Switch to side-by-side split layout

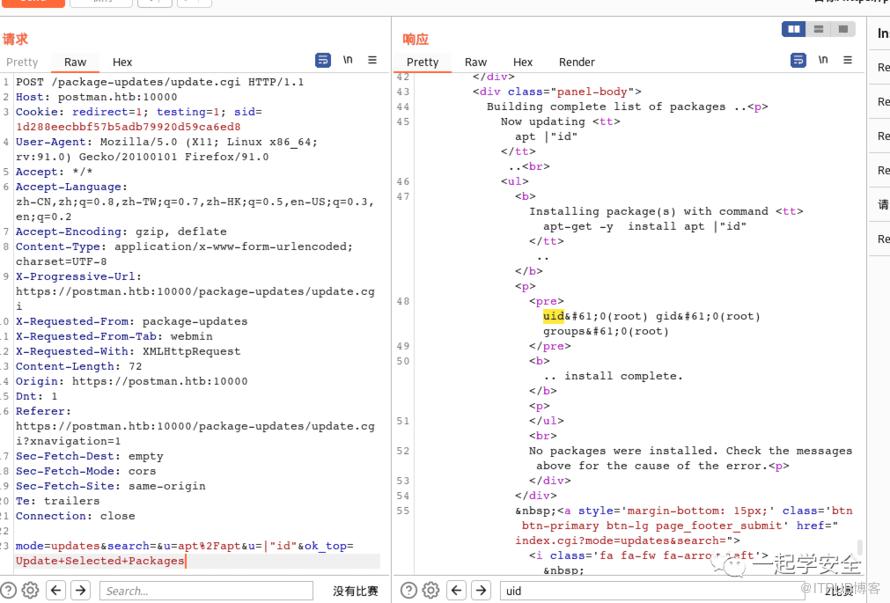tap(794, 29)
